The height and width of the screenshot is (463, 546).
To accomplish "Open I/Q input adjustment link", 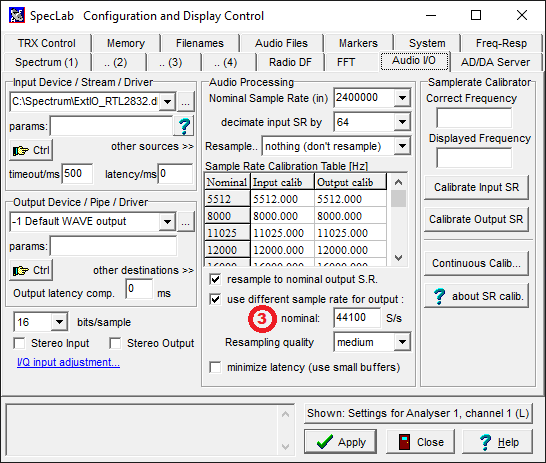I will click(68, 362).
